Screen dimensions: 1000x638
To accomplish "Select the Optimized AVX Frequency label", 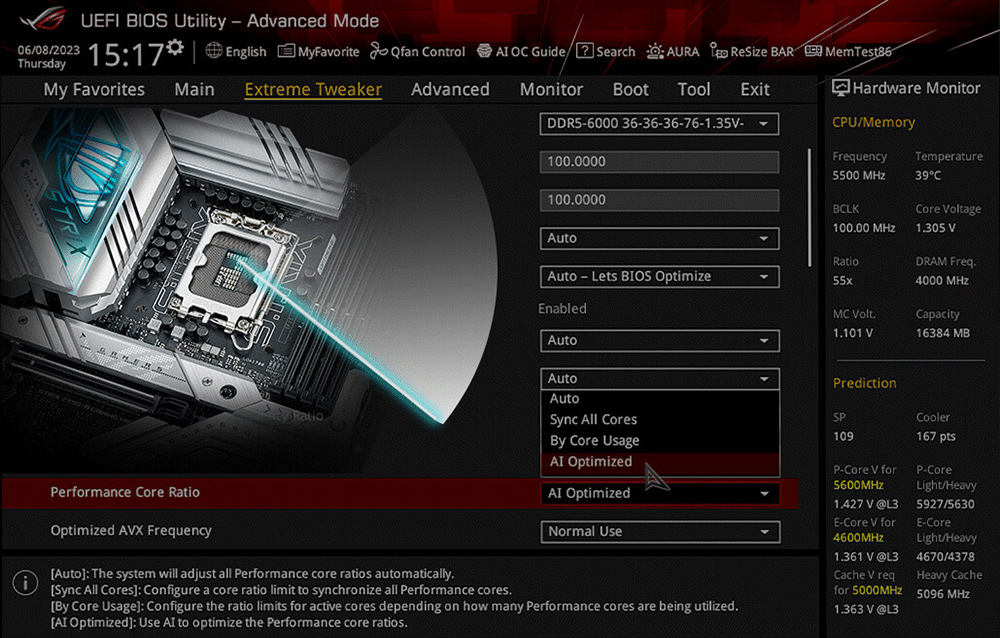I will pyautogui.click(x=131, y=531).
